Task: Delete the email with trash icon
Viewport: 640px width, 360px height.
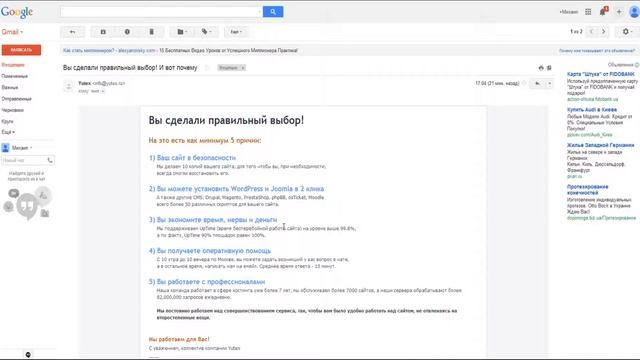Action: point(151,32)
